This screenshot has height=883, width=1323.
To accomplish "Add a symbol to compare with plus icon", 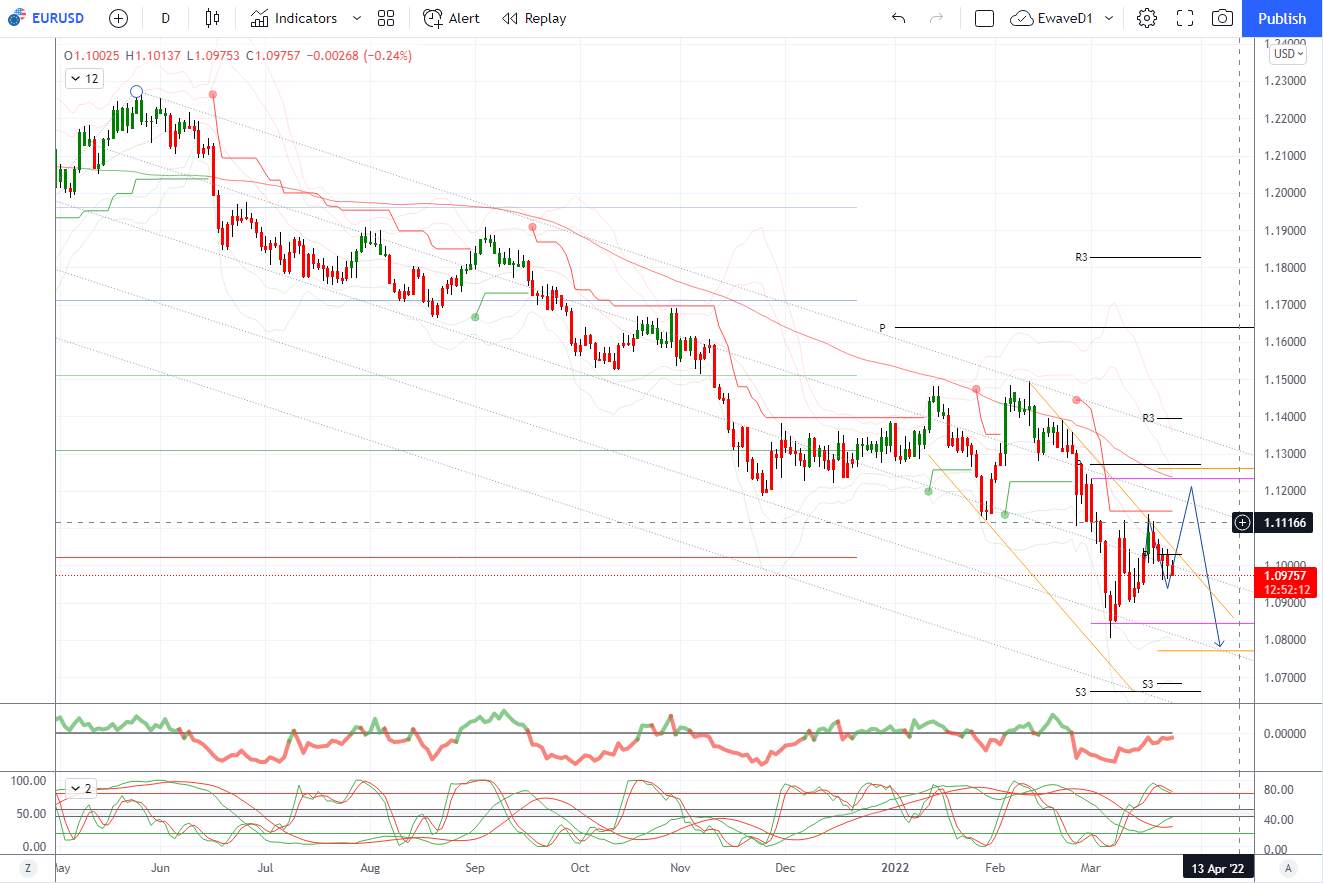I will [x=118, y=18].
